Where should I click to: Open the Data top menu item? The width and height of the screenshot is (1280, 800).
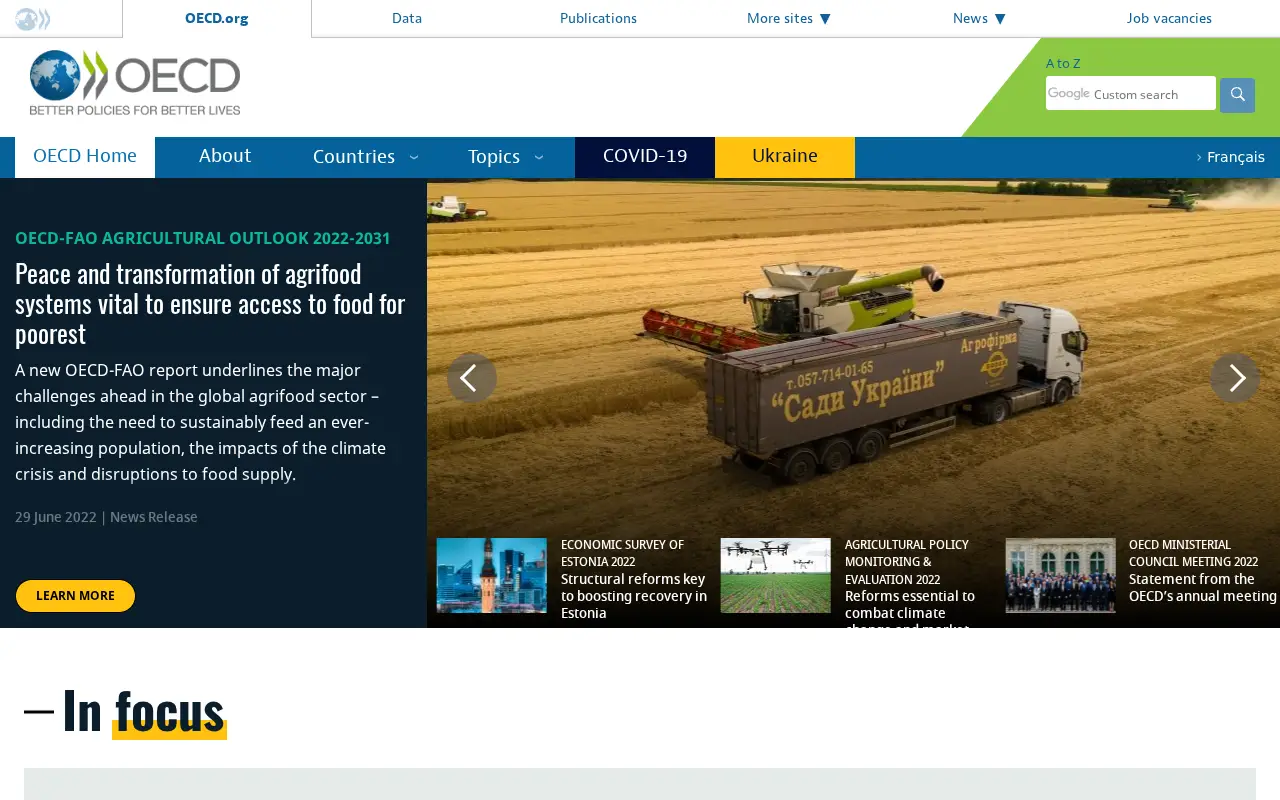coord(407,18)
